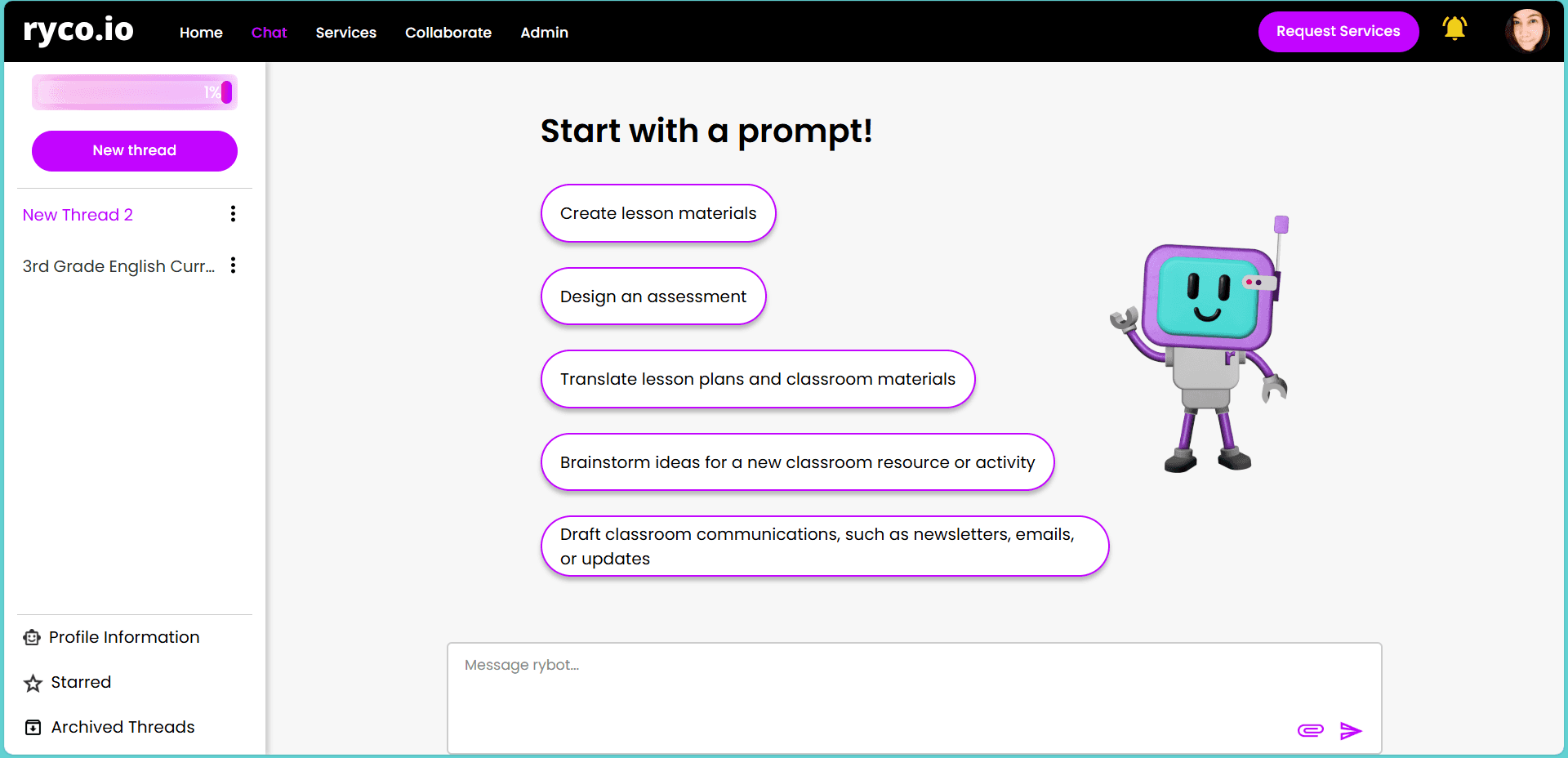Click the Message rybot input field
The width and height of the screenshot is (1568, 758).
tap(914, 698)
